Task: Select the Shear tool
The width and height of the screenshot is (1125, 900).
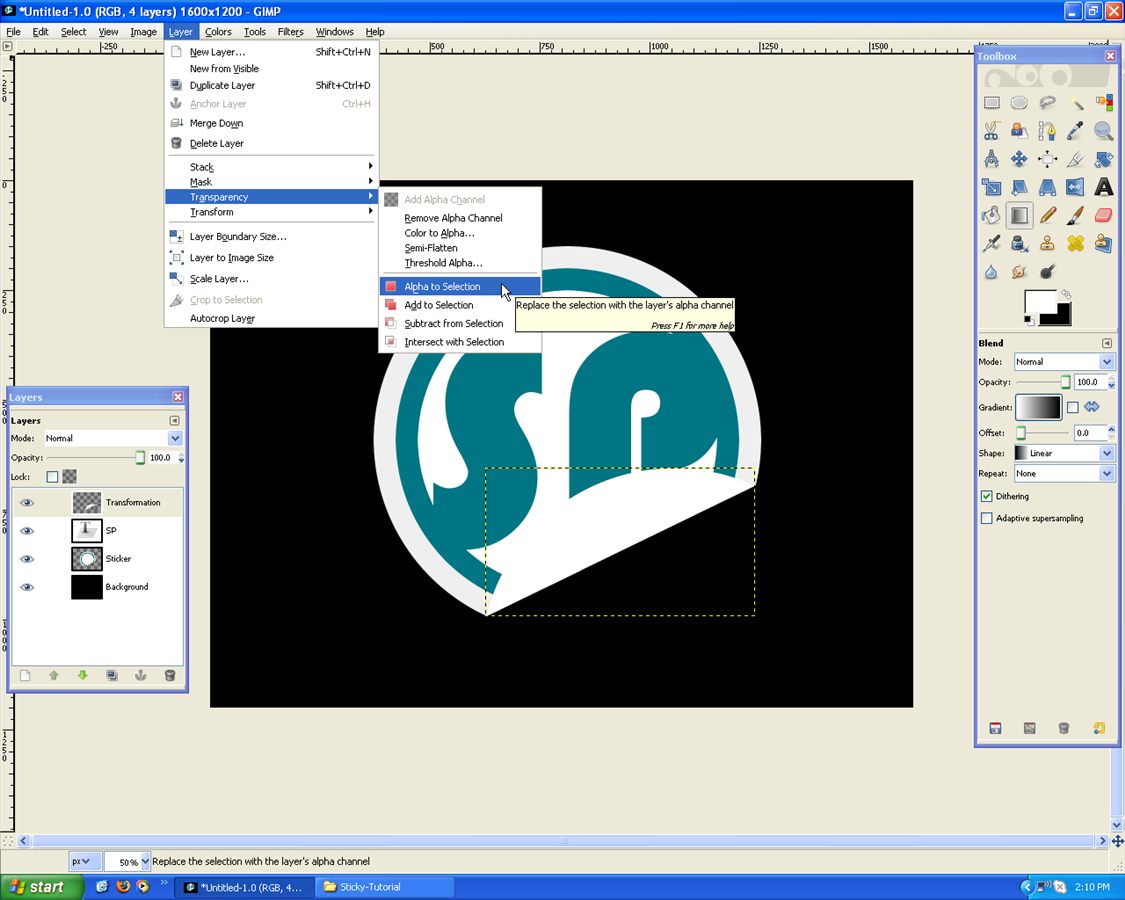Action: [1020, 187]
